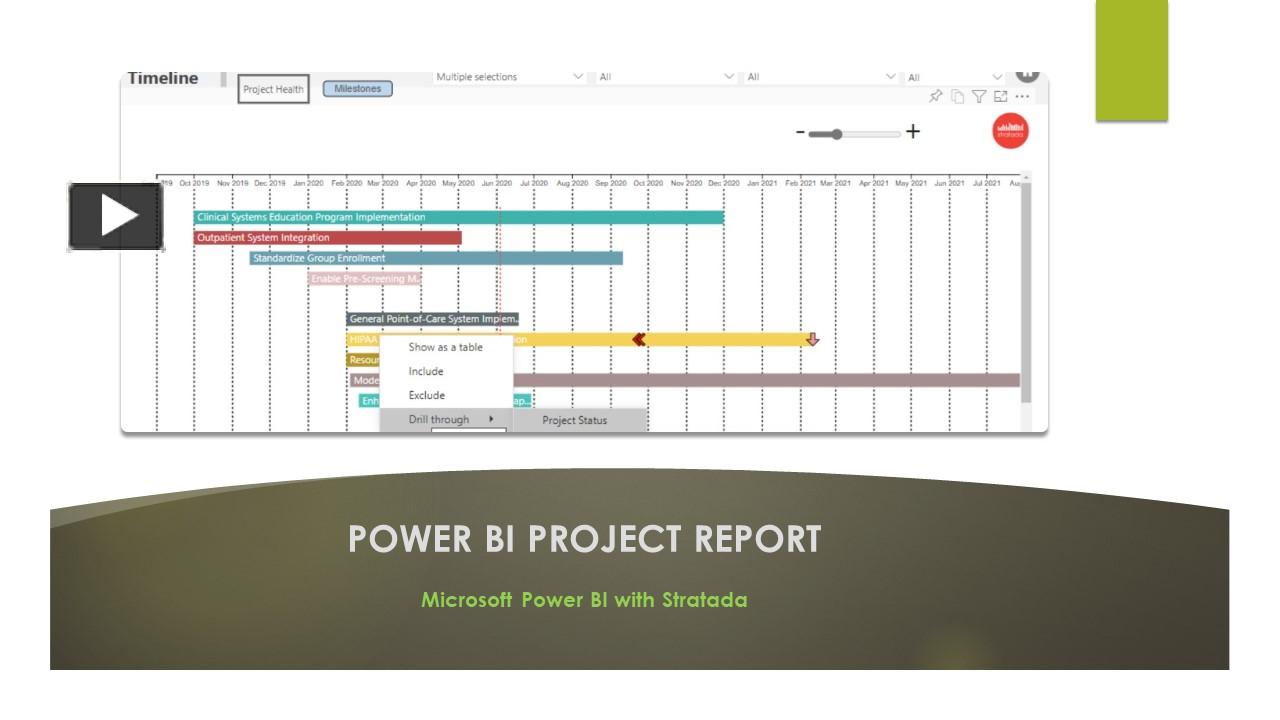
Task: Select Show as a table from the menu
Action: tap(445, 347)
